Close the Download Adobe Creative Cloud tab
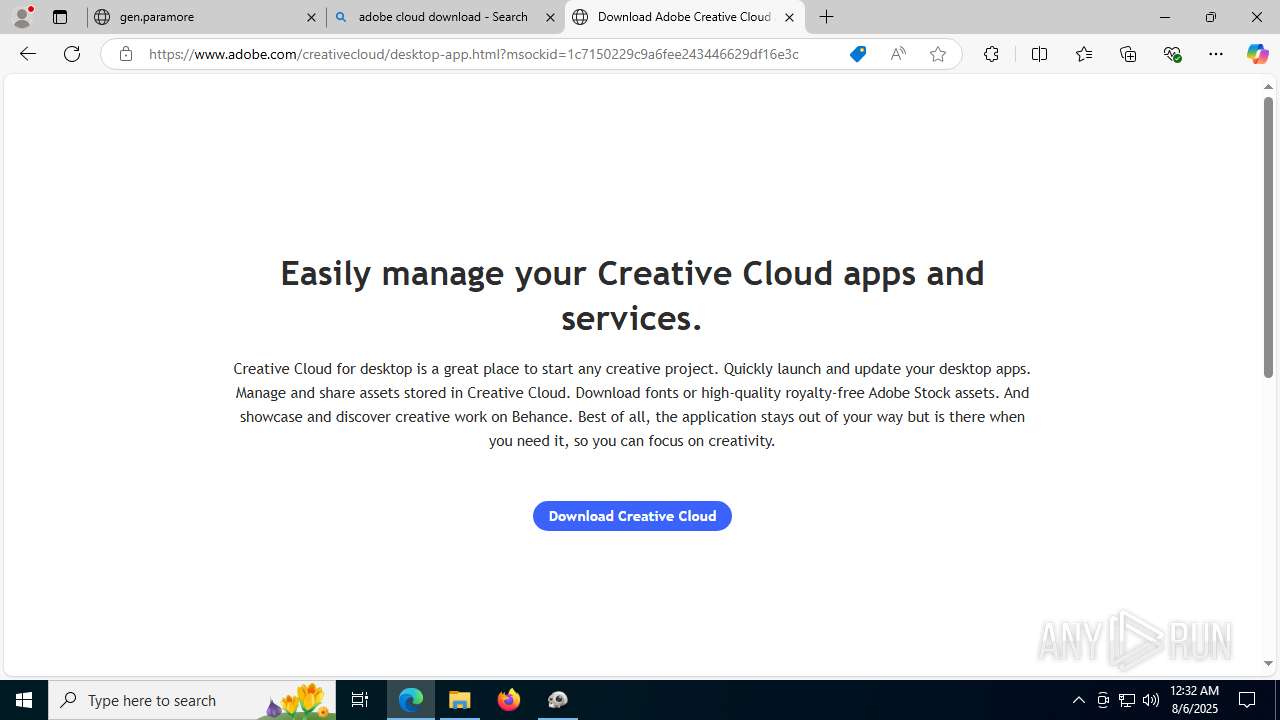 [789, 17]
